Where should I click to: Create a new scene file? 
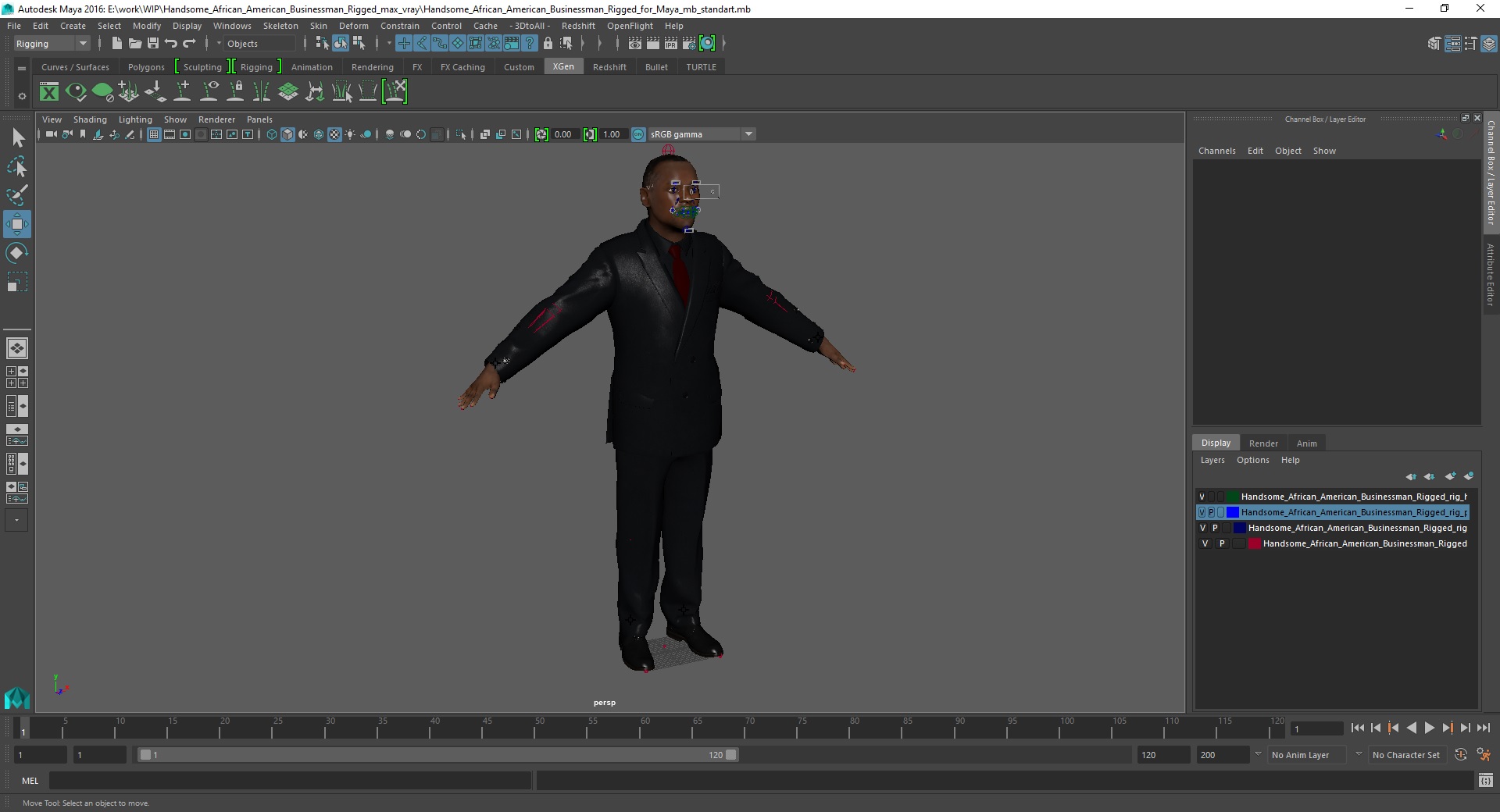116,44
